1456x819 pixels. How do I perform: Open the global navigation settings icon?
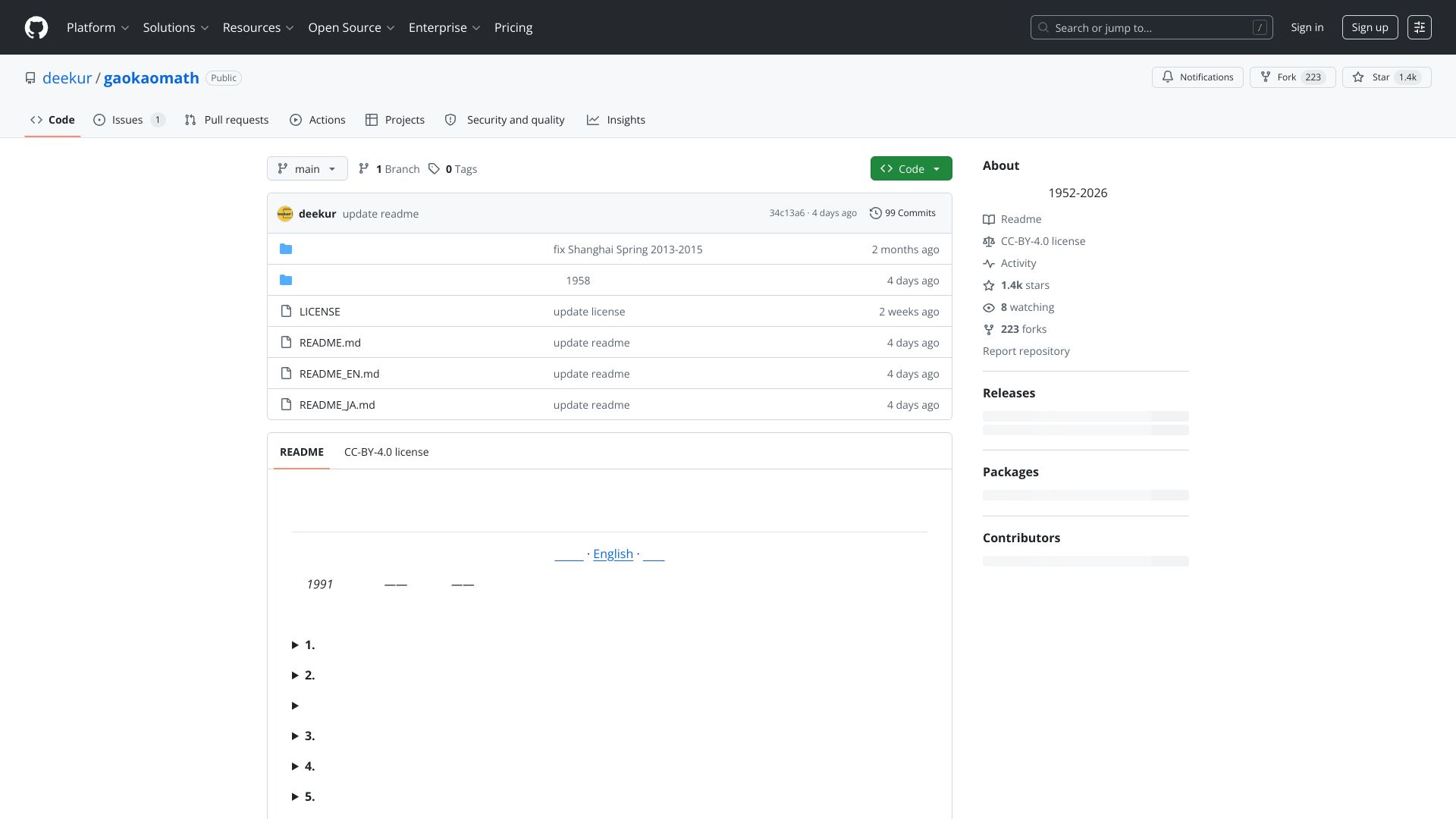1420,27
